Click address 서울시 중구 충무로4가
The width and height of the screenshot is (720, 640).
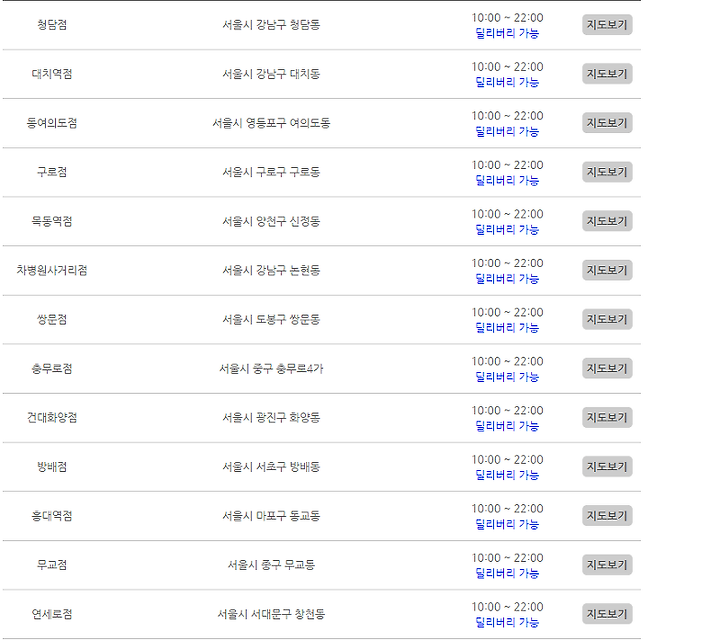click(x=271, y=369)
